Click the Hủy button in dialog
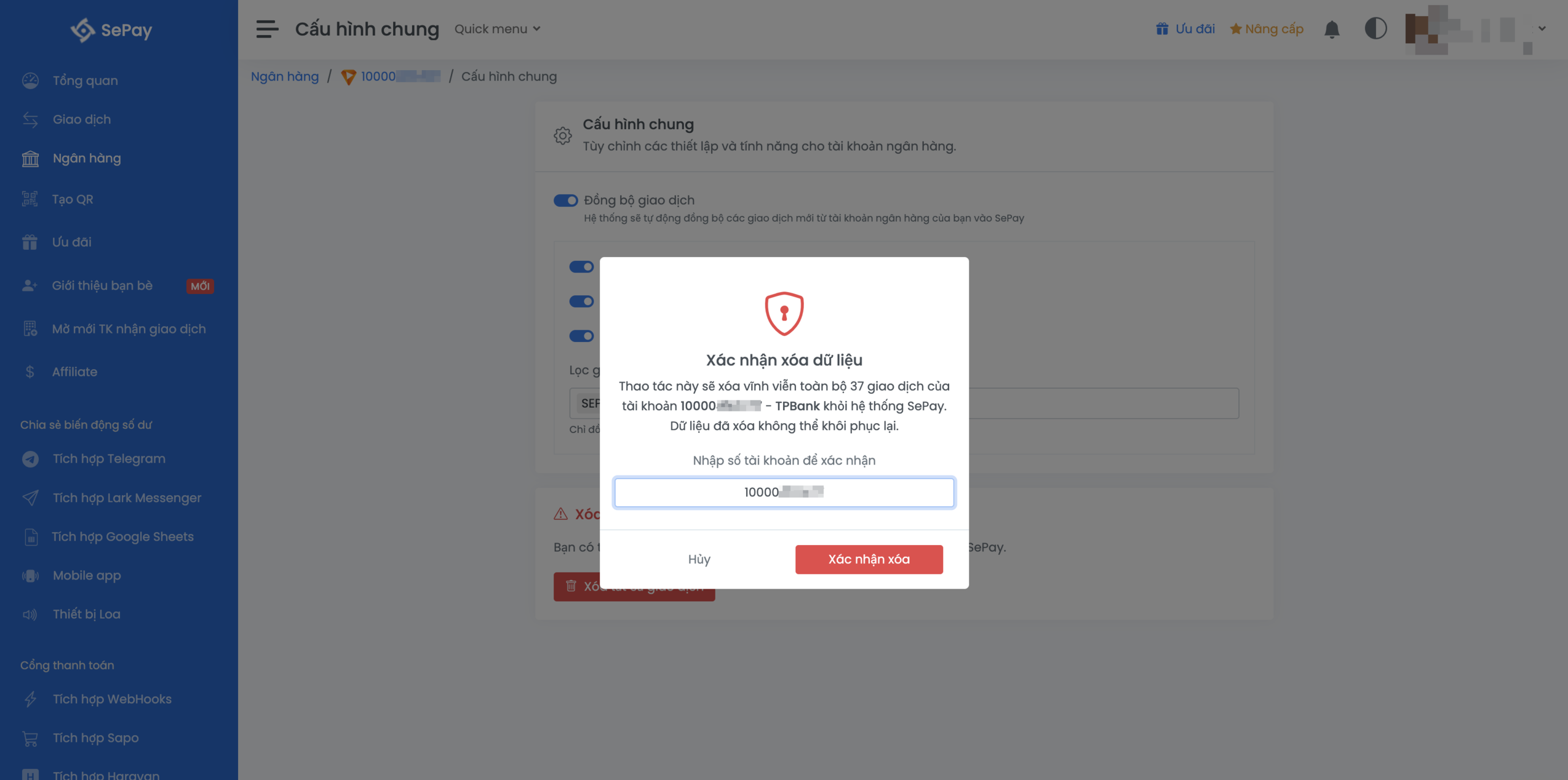Image resolution: width=1568 pixels, height=780 pixels. pos(699,559)
